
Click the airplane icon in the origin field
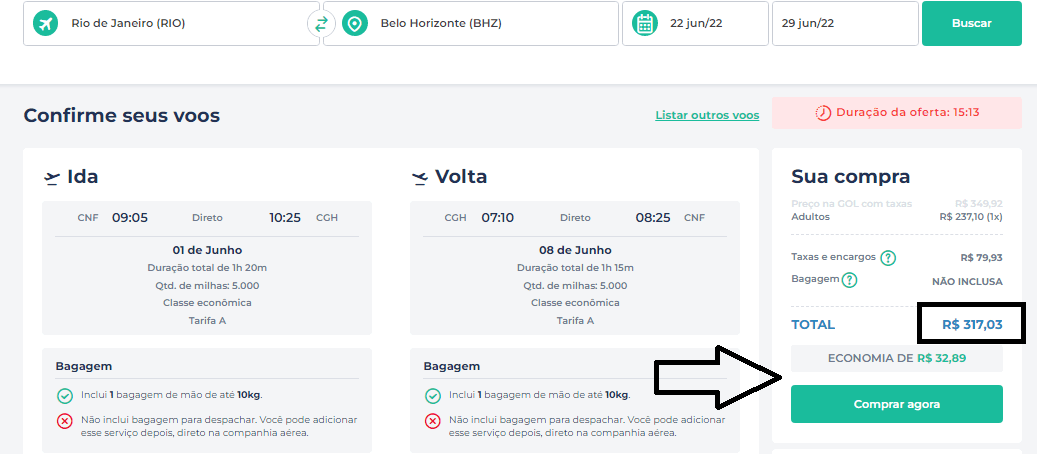(x=45, y=24)
